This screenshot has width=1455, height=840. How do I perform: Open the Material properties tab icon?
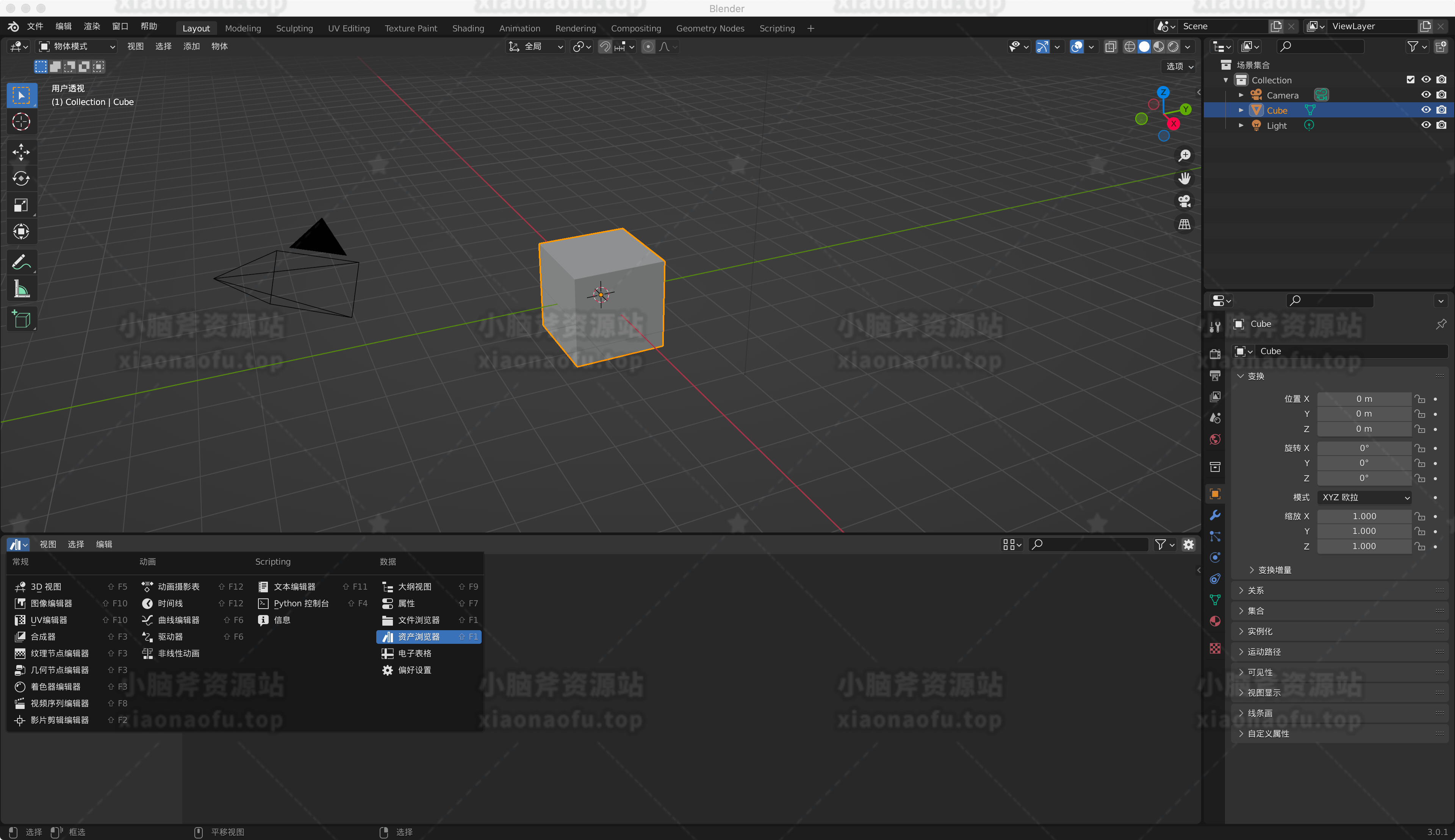tap(1215, 621)
